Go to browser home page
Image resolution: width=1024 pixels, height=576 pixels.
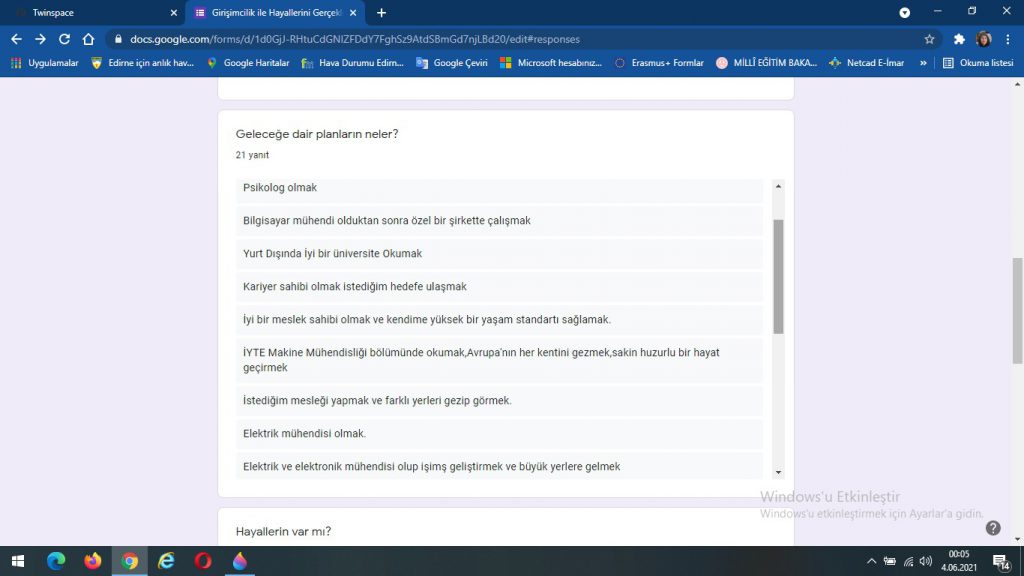[x=88, y=39]
